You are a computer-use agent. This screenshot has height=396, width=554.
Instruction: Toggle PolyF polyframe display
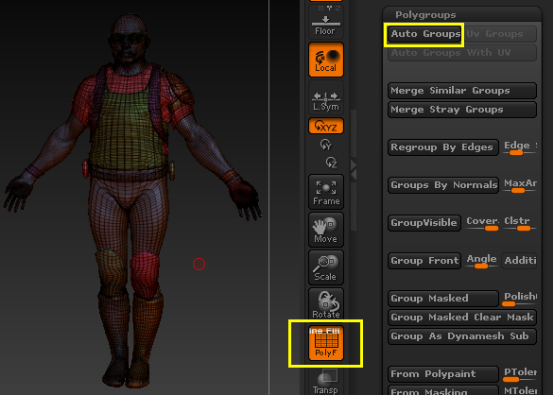click(x=326, y=343)
